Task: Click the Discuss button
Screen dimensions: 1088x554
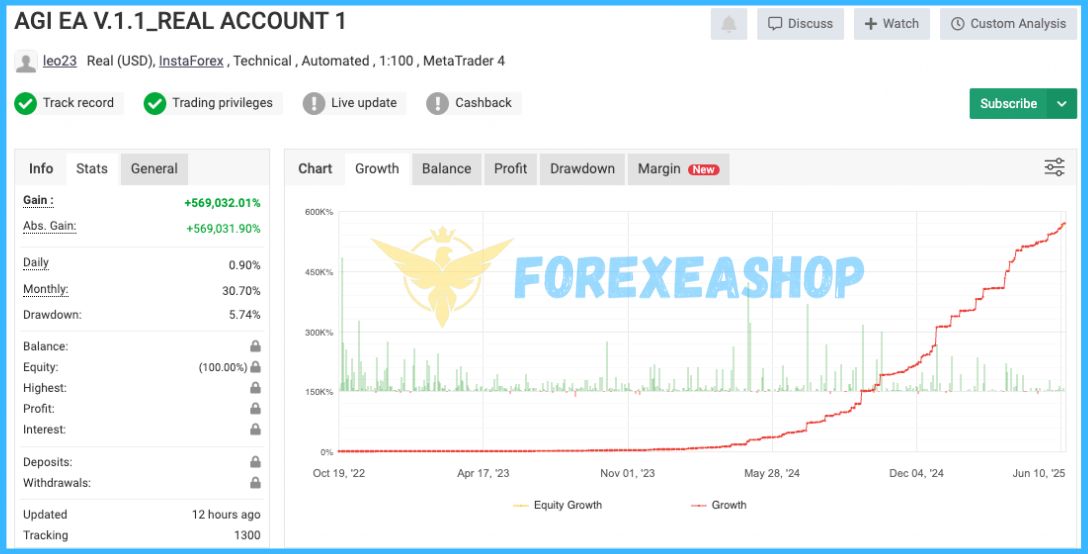Action: point(800,24)
